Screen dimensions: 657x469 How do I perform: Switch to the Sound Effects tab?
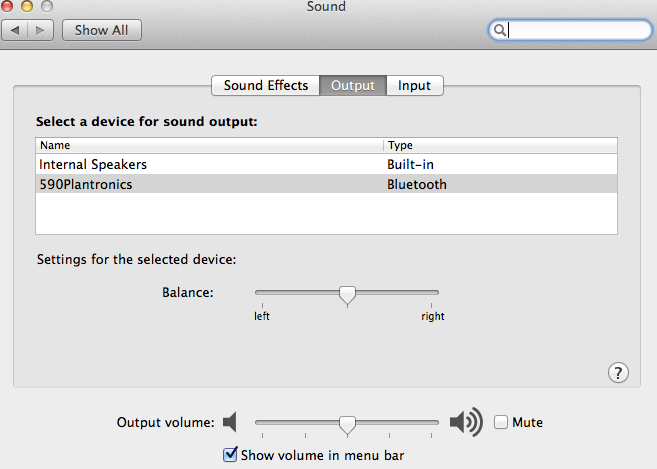266,86
